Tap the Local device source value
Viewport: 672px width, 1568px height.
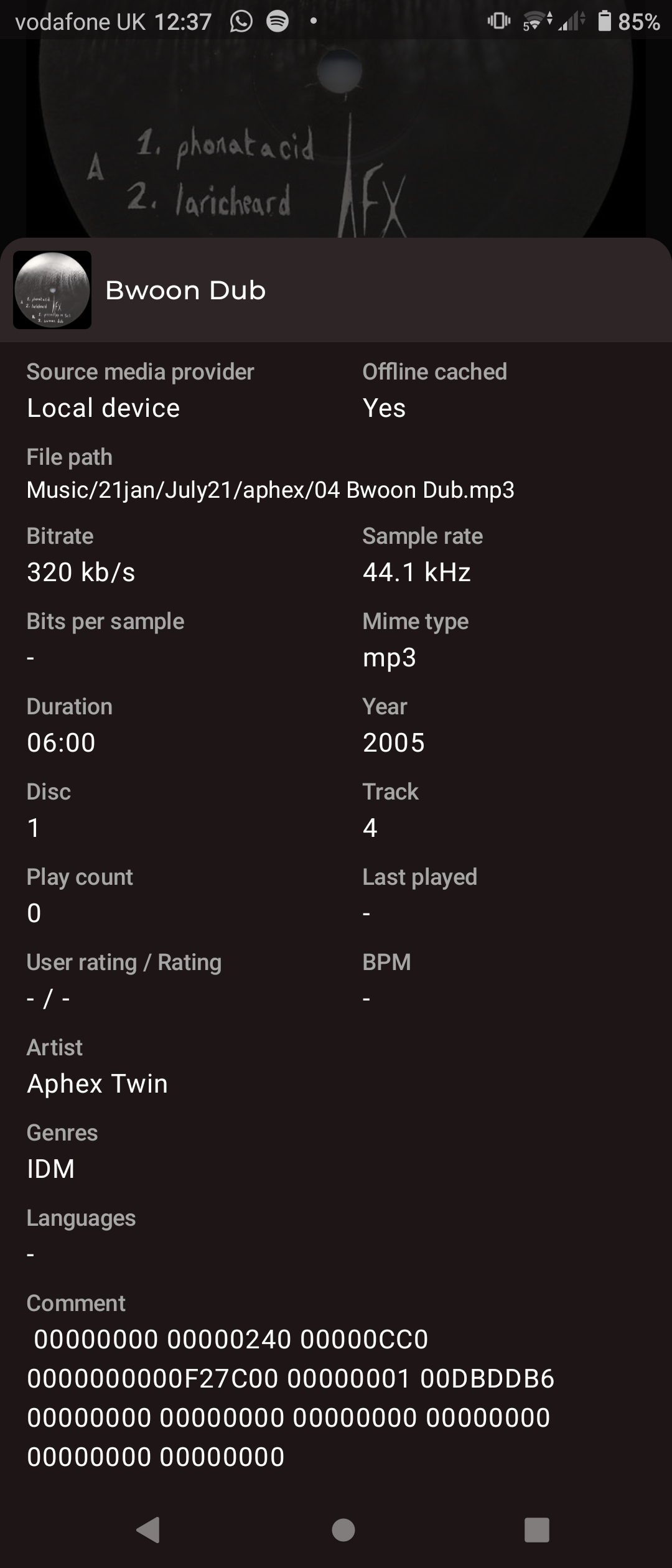103,408
